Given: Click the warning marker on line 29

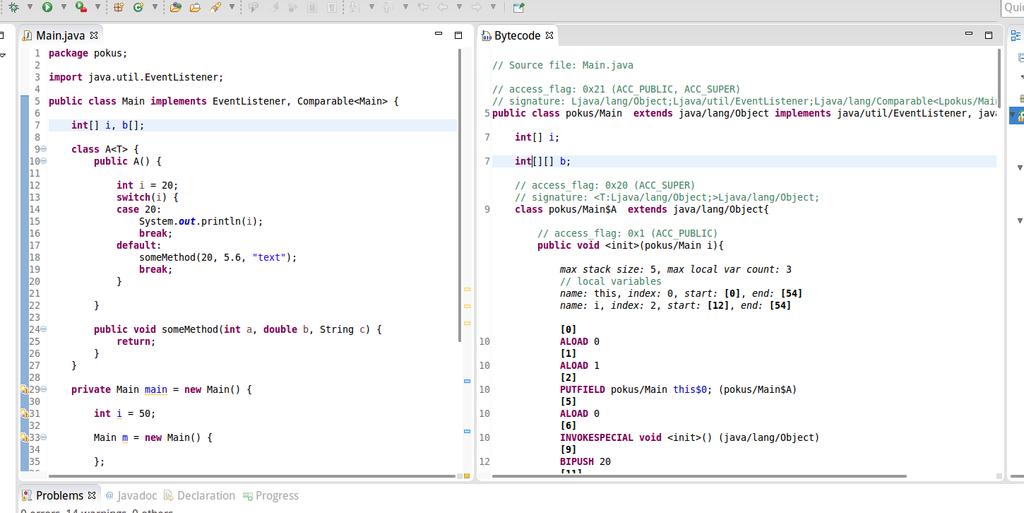Looking at the screenshot, I should [24, 390].
